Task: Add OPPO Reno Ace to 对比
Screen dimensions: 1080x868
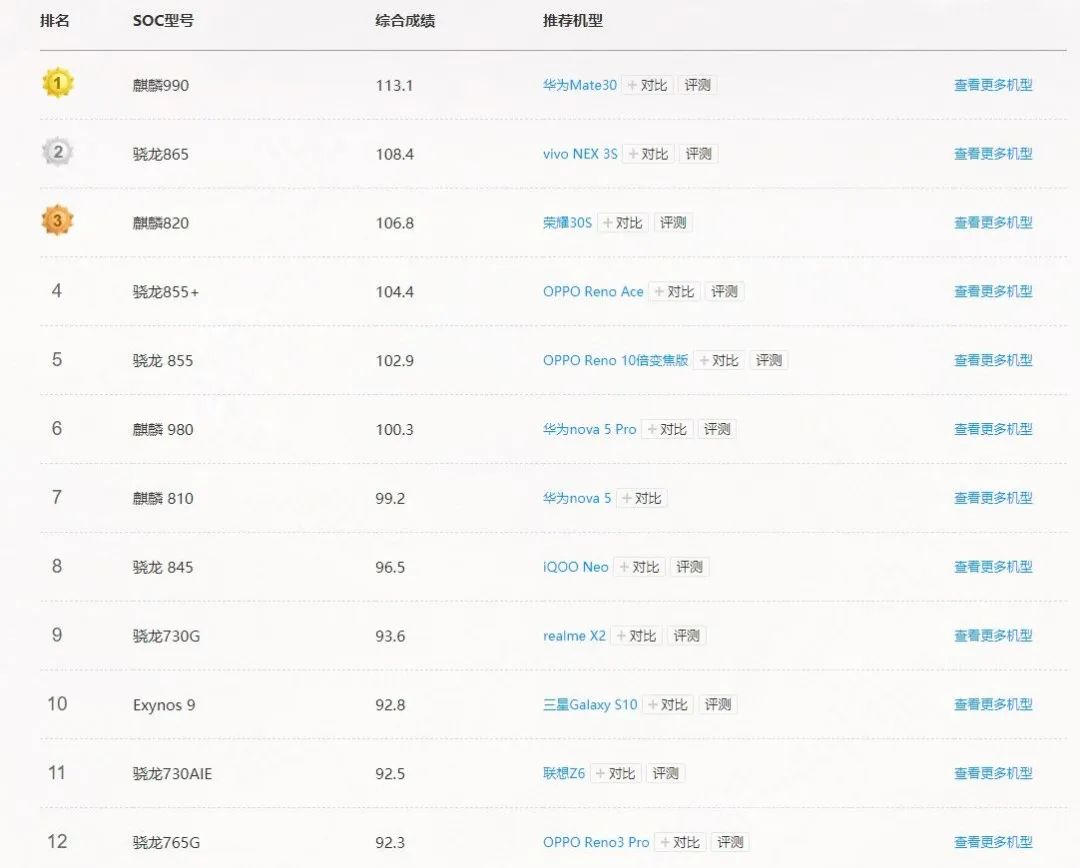Action: click(x=674, y=291)
